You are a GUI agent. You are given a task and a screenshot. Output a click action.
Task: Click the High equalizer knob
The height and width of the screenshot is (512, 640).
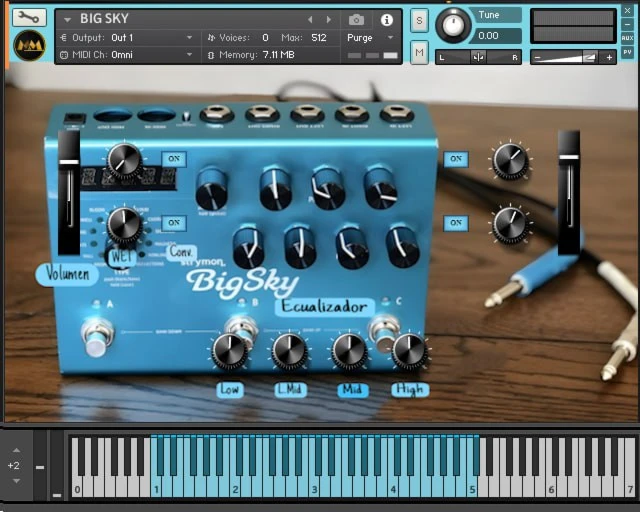(409, 351)
